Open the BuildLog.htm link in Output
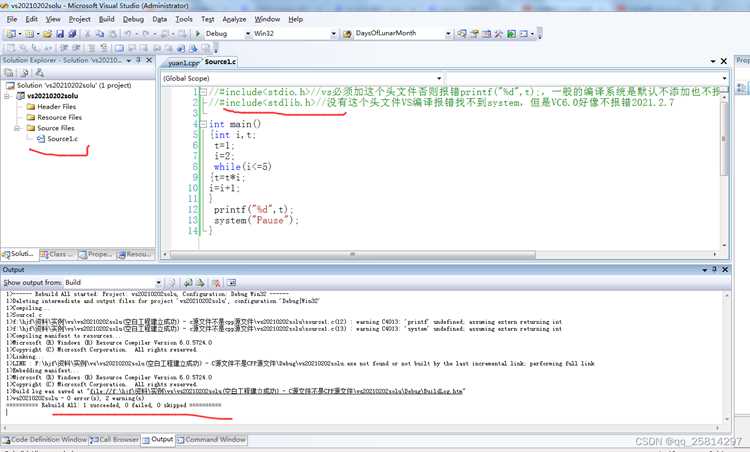The image size is (750, 452). (x=275, y=391)
